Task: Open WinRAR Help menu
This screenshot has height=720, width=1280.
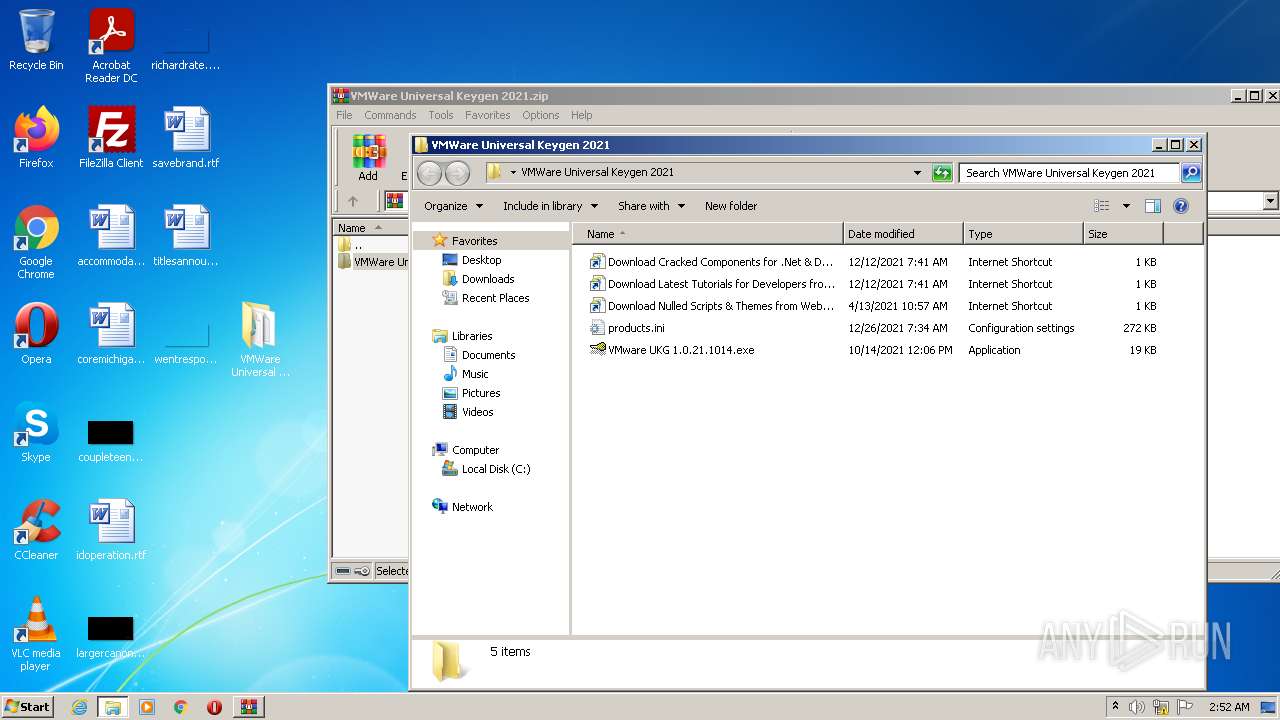Action: point(581,115)
